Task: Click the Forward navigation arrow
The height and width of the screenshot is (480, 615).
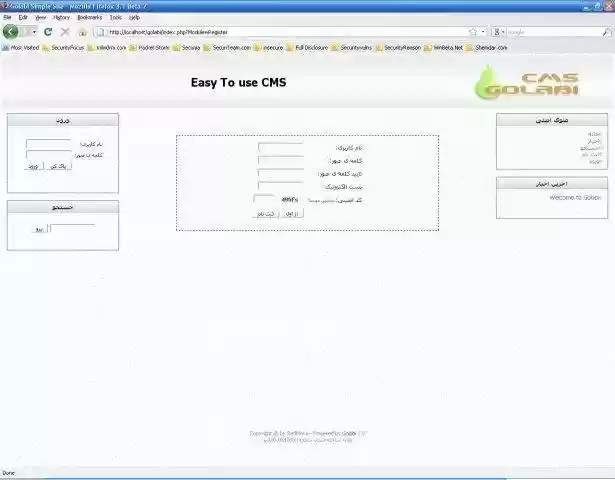Action: [x=25, y=32]
